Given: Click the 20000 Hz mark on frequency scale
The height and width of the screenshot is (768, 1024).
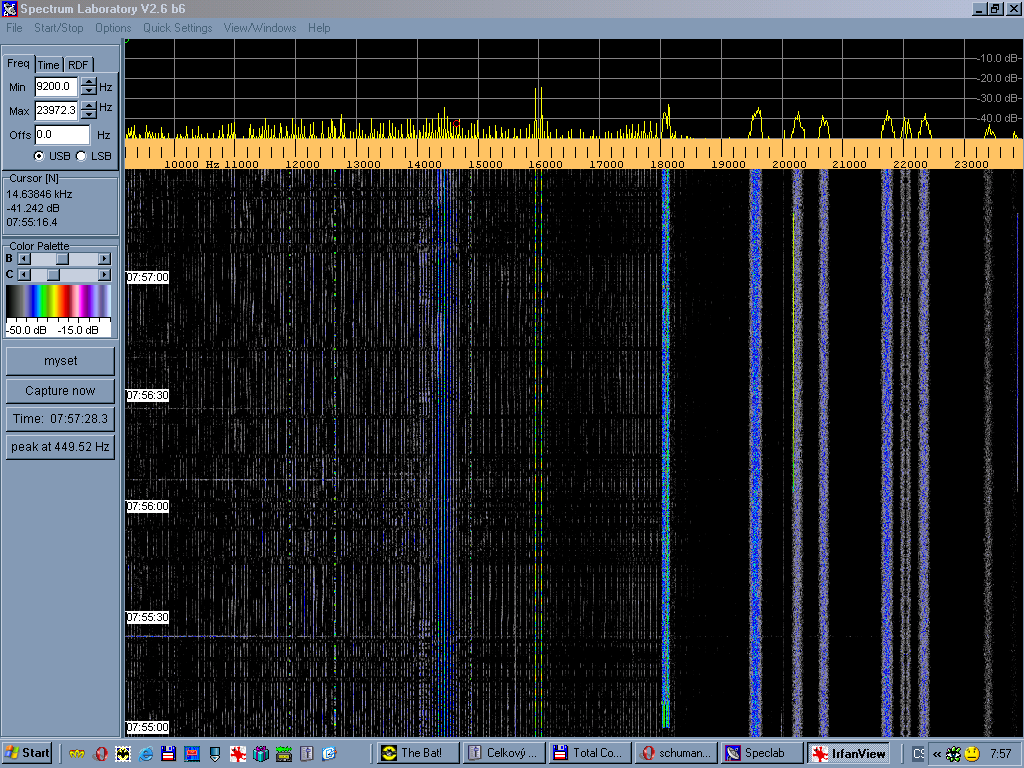Looking at the screenshot, I should (x=788, y=164).
